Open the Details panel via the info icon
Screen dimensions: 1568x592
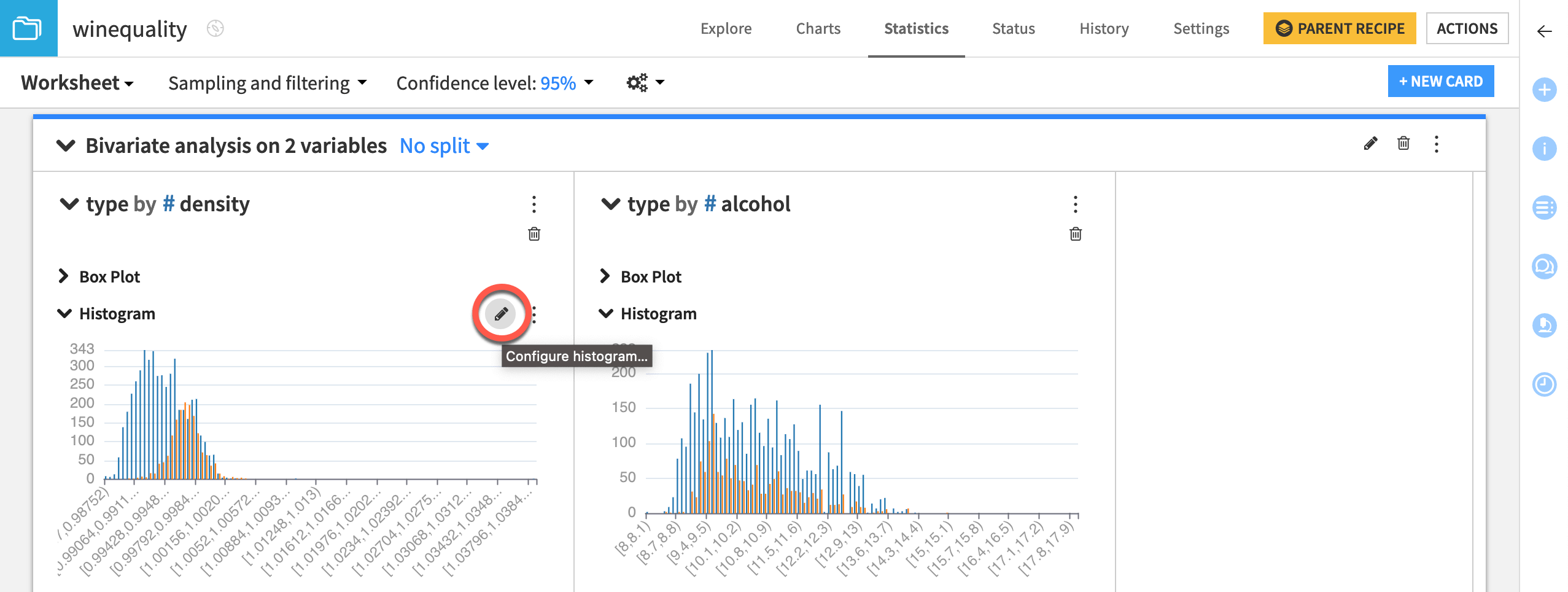pyautogui.click(x=1545, y=149)
